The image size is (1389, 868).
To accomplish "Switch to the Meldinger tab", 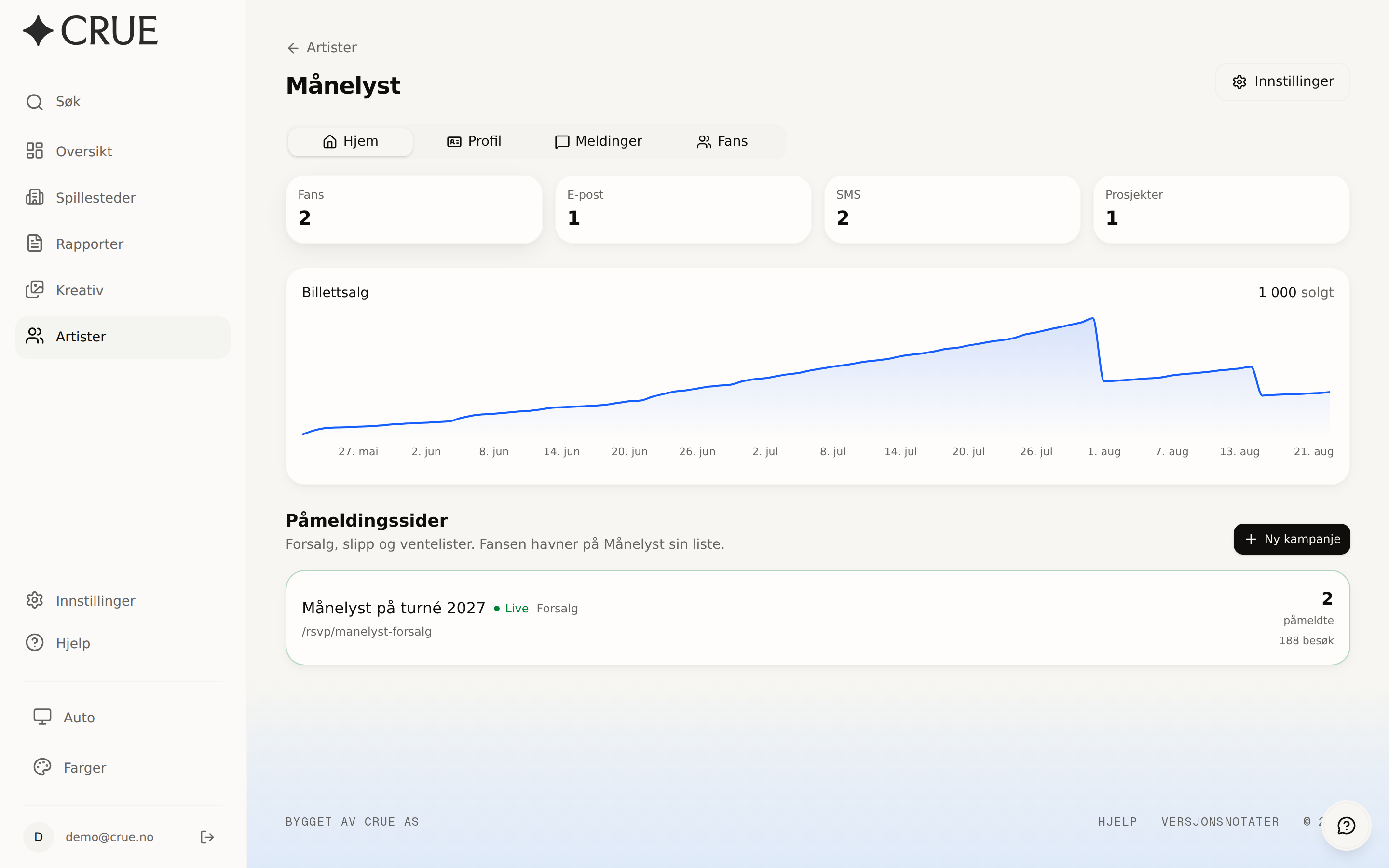I will [598, 141].
